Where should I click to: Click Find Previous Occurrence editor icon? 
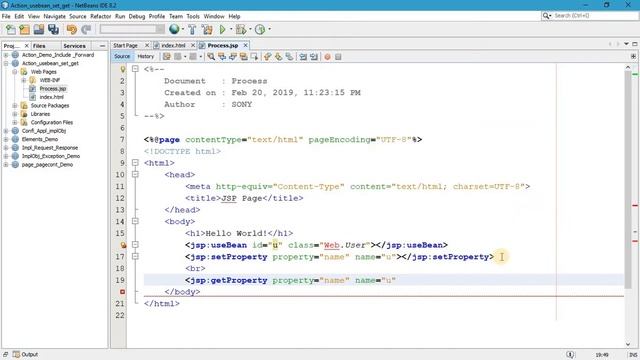coord(222,57)
